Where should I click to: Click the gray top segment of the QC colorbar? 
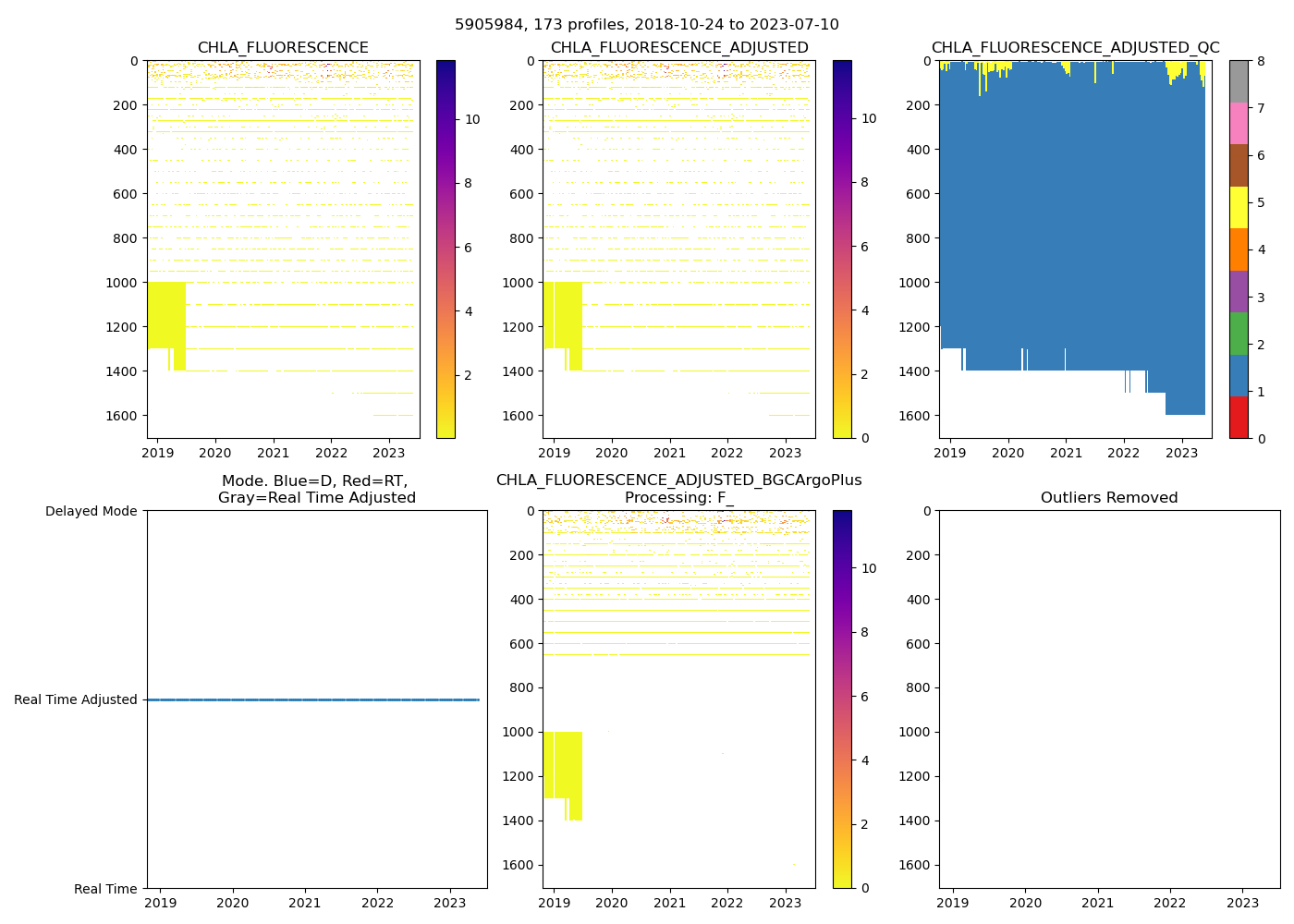point(1239,81)
